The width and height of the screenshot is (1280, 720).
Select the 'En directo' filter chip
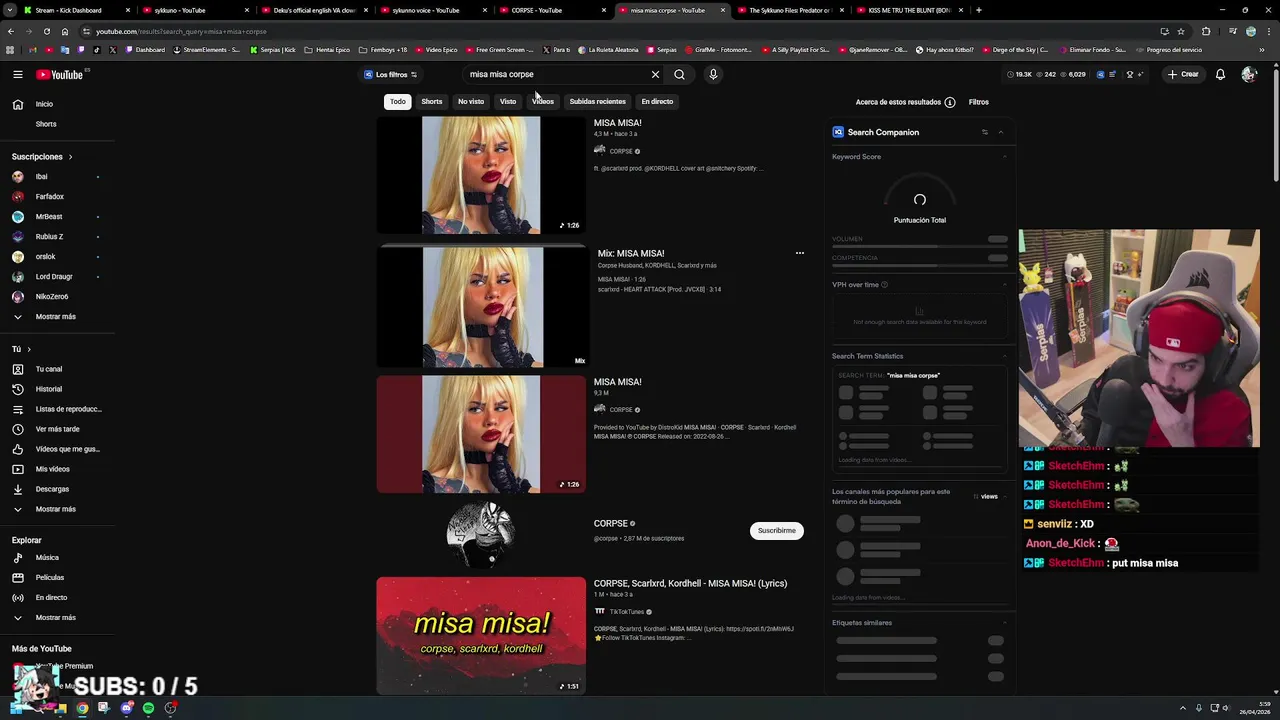(x=657, y=101)
